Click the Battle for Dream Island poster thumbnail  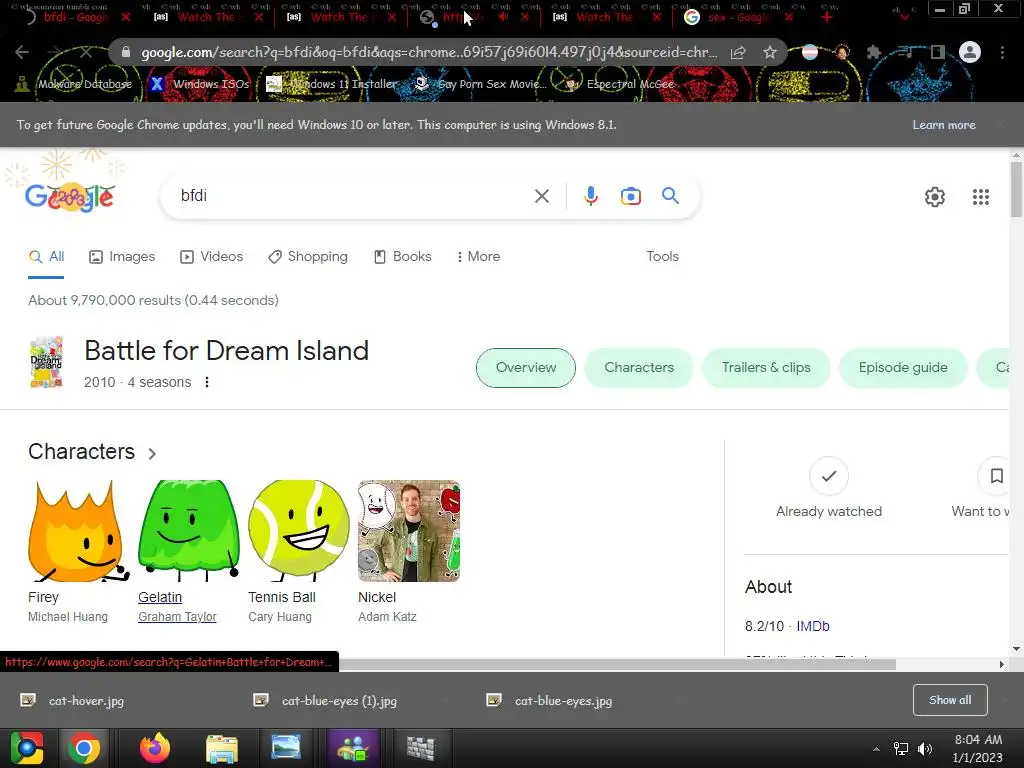46,362
